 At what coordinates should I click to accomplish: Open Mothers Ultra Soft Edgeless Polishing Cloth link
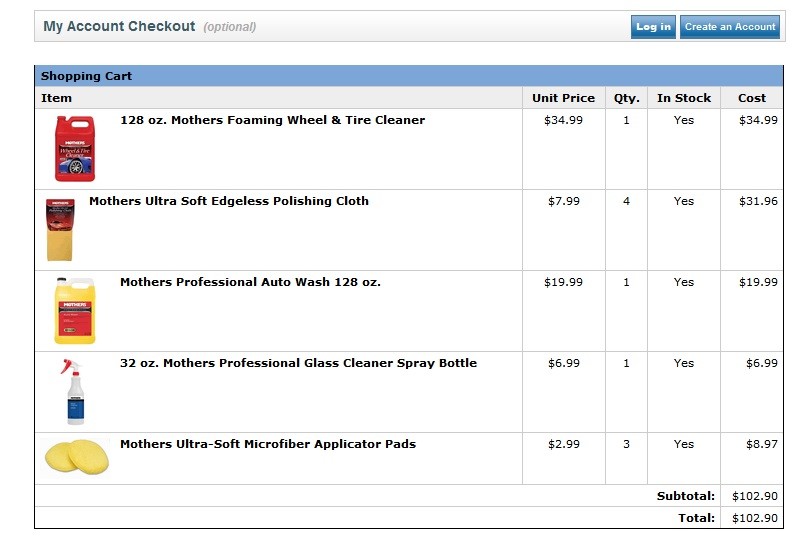pos(229,201)
